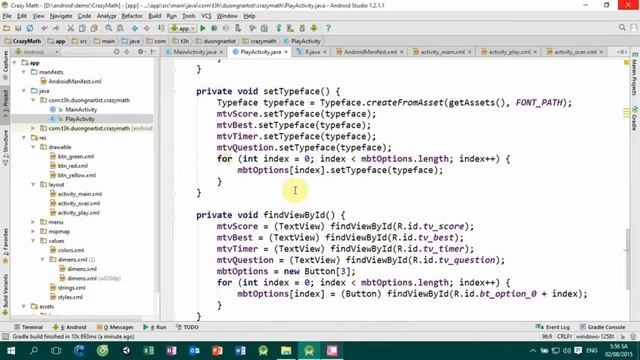The image size is (640, 360).
Task: Click the Hide project panel icon
Action: tap(153, 52)
